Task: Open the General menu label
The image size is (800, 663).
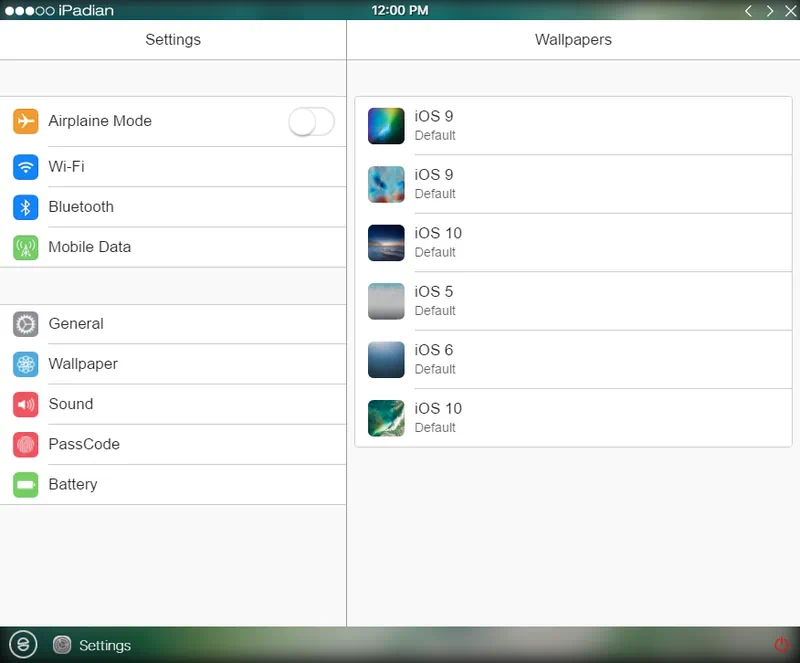Action: [x=76, y=324]
